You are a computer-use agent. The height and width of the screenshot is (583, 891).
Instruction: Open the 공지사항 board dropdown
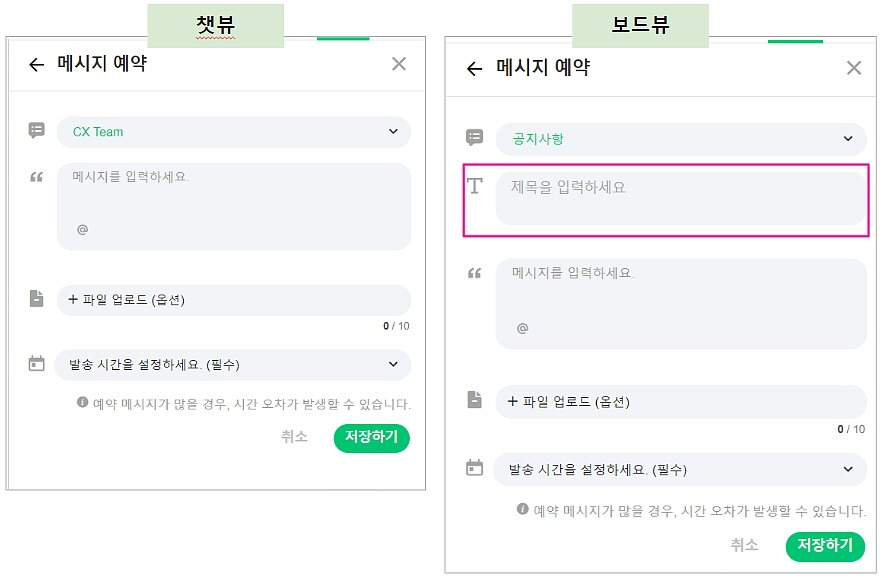(x=681, y=139)
